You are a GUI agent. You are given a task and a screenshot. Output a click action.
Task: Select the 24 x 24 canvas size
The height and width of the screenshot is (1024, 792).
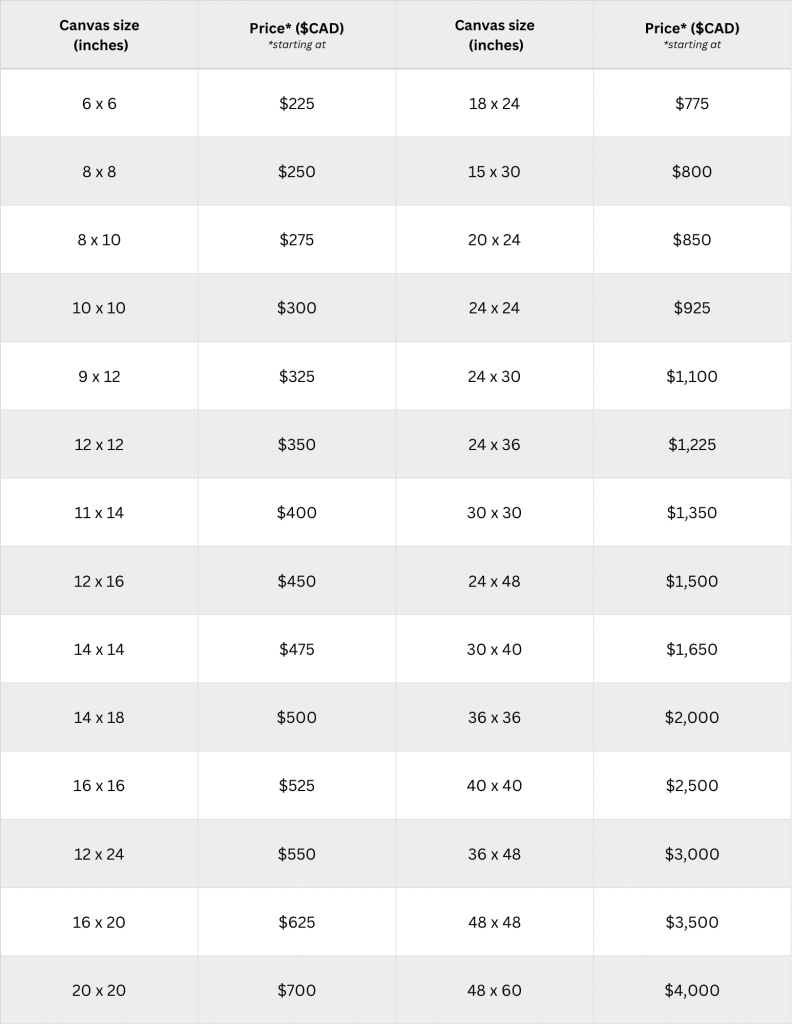[x=494, y=308]
